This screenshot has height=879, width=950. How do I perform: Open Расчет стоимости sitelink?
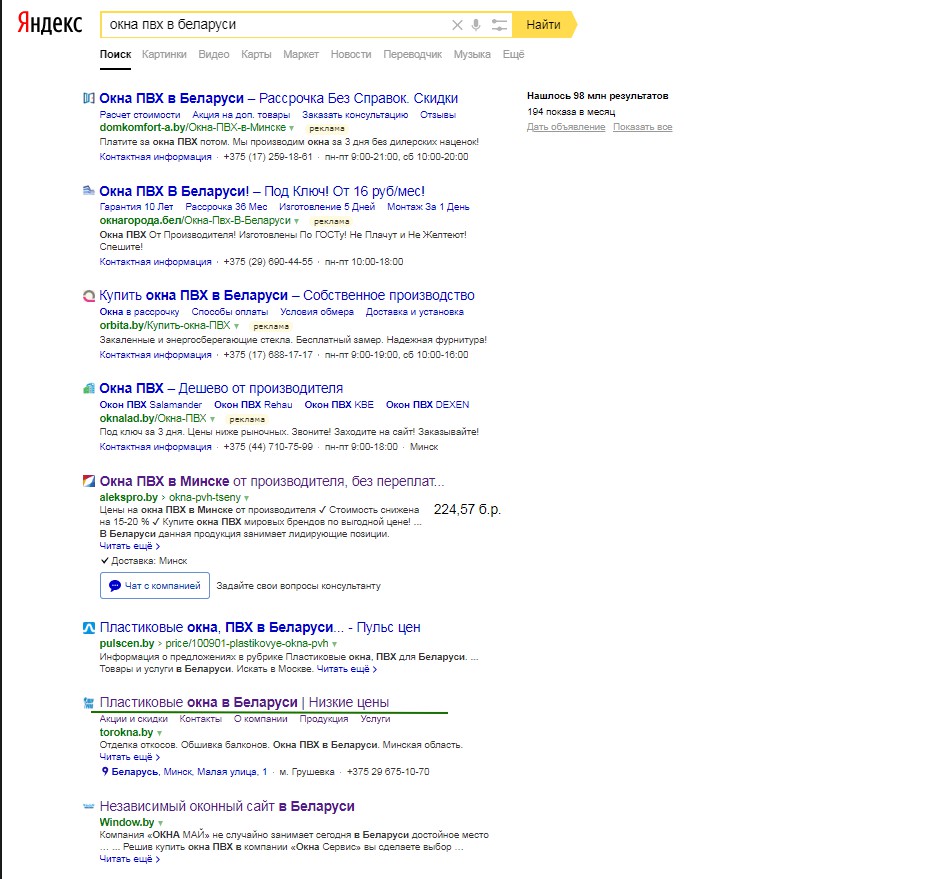click(x=140, y=114)
